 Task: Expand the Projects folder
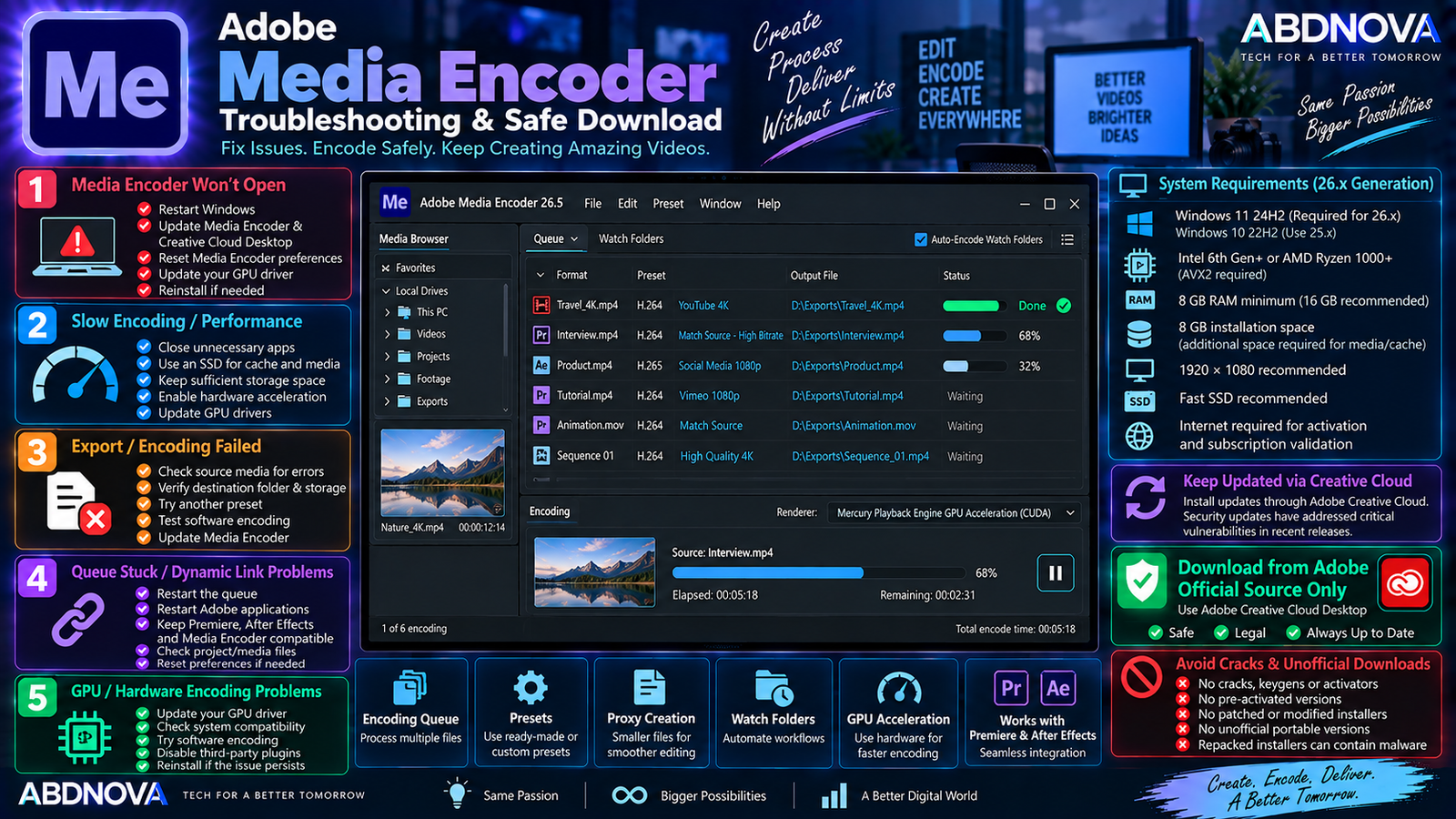[387, 357]
